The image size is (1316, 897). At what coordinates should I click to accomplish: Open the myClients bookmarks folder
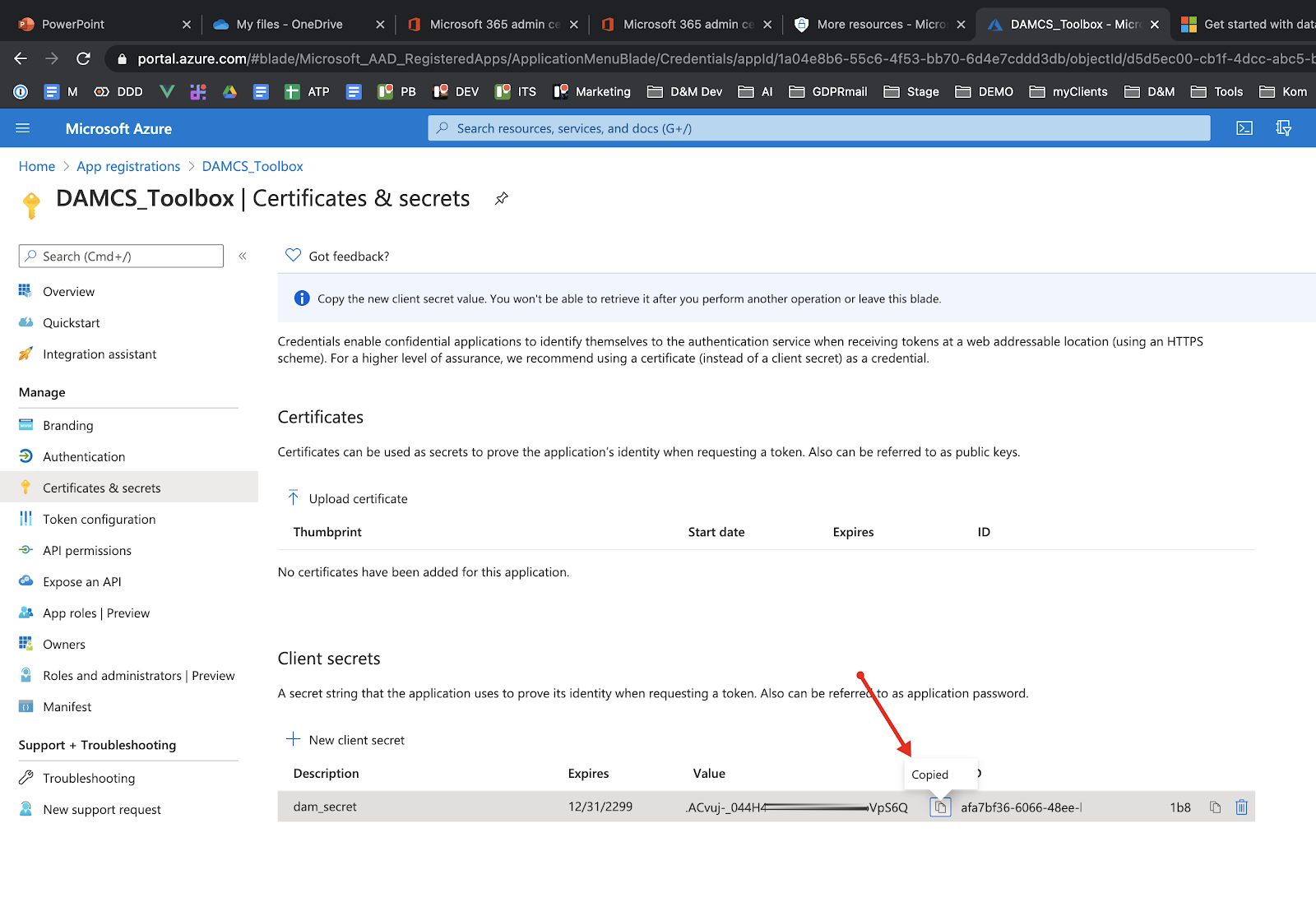[1068, 91]
